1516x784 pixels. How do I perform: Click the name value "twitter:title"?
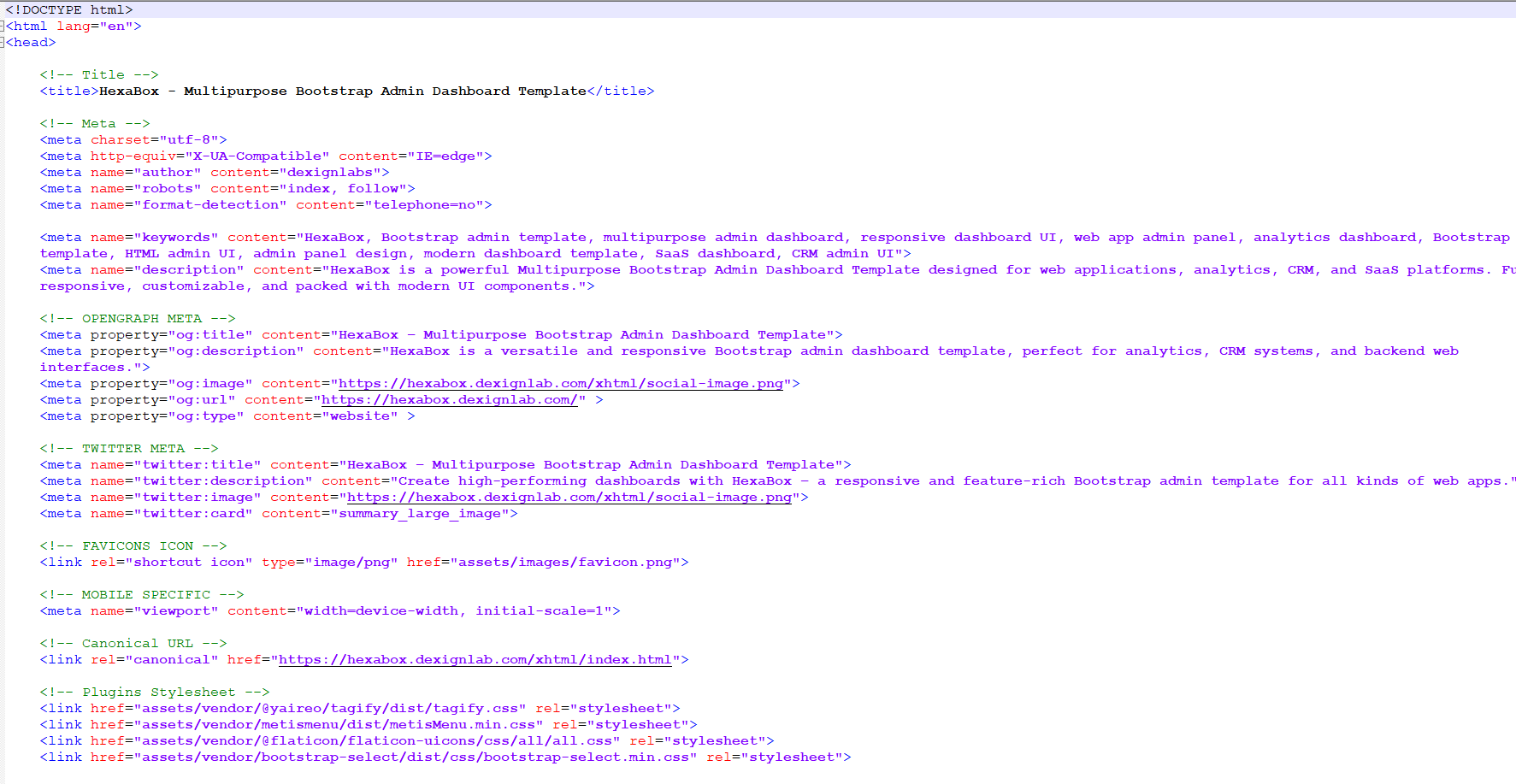(198, 465)
